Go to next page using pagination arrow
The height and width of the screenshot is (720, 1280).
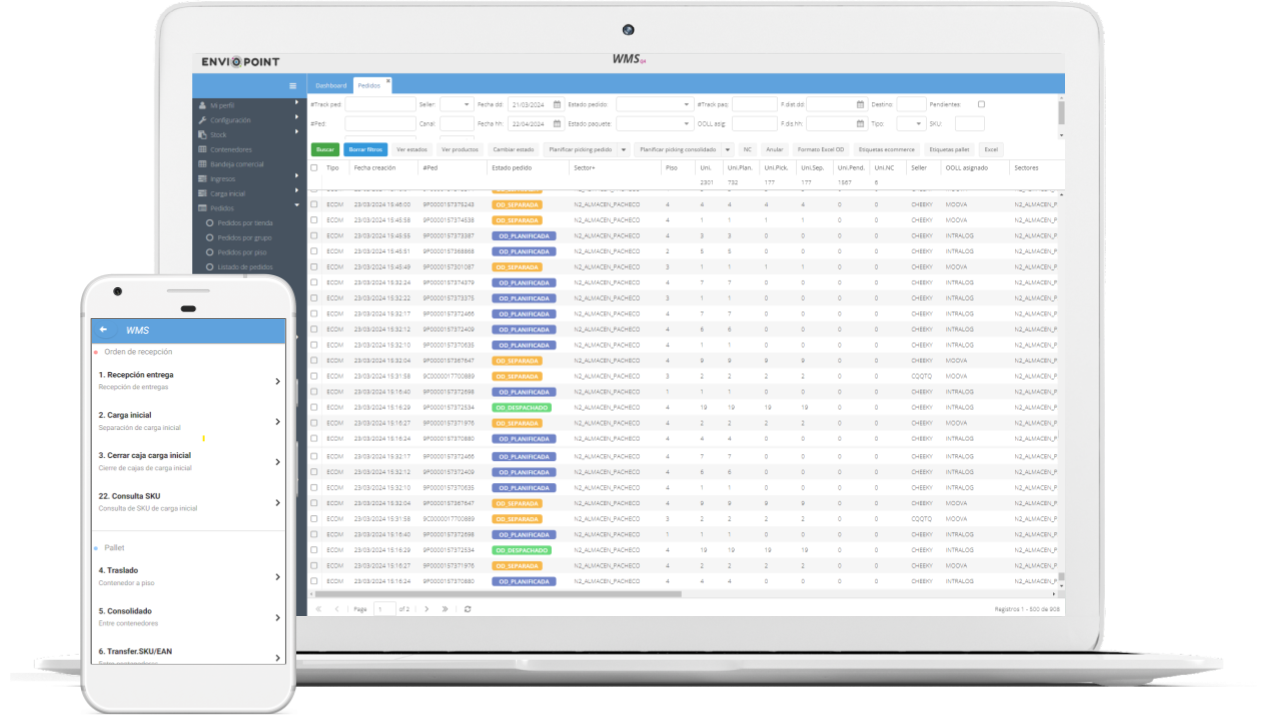point(426,609)
